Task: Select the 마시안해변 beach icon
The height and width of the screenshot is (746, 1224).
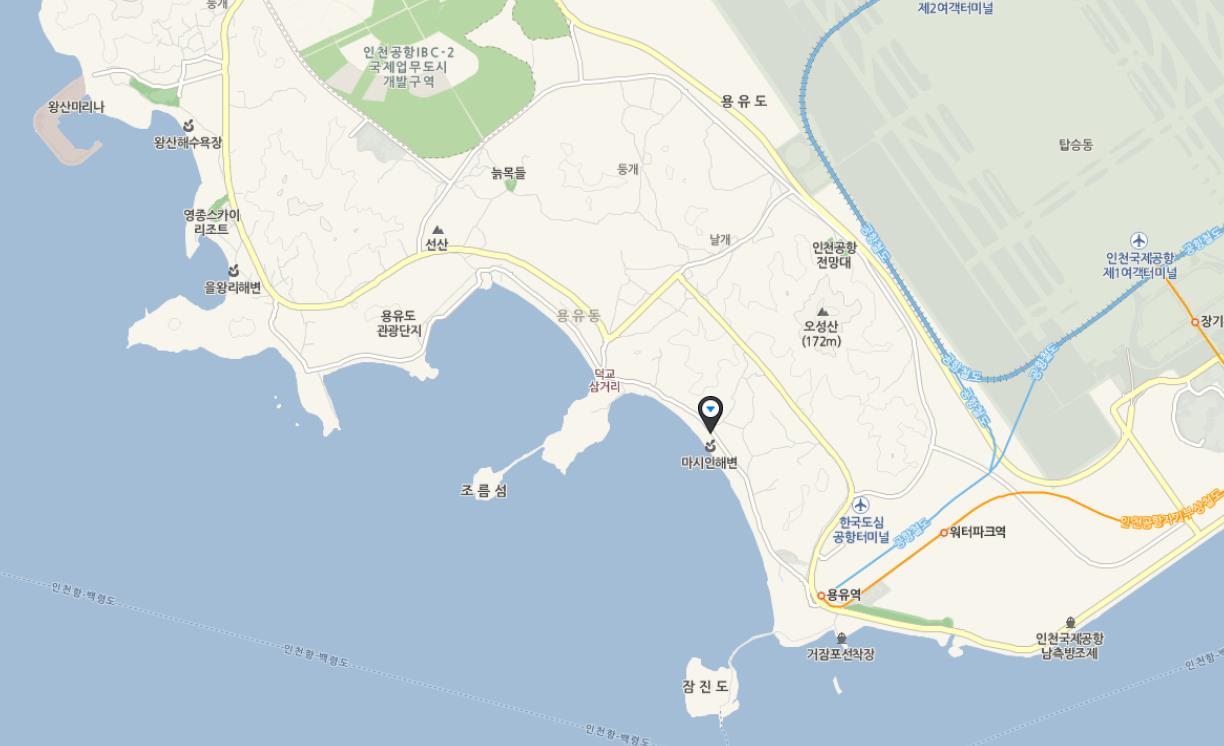Action: (x=710, y=446)
